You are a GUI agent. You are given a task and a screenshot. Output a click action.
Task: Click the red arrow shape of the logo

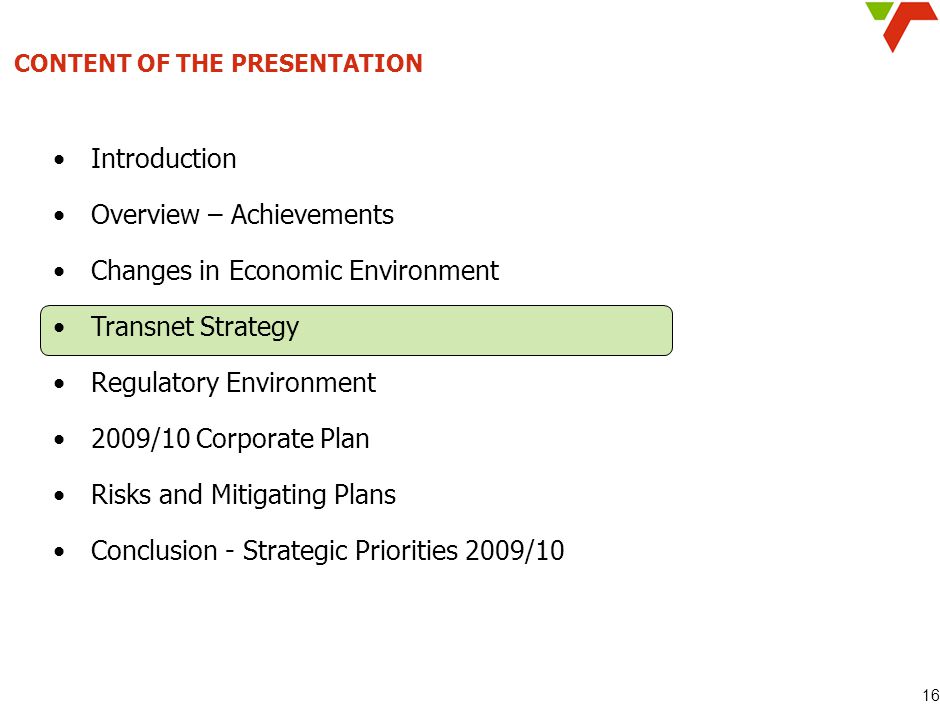pyautogui.click(x=908, y=26)
